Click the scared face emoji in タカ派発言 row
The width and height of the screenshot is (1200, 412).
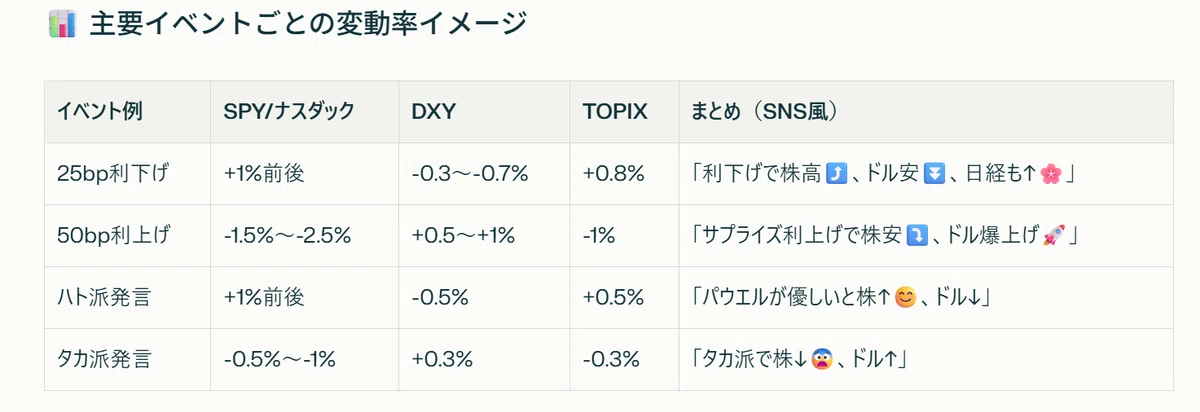(819, 359)
